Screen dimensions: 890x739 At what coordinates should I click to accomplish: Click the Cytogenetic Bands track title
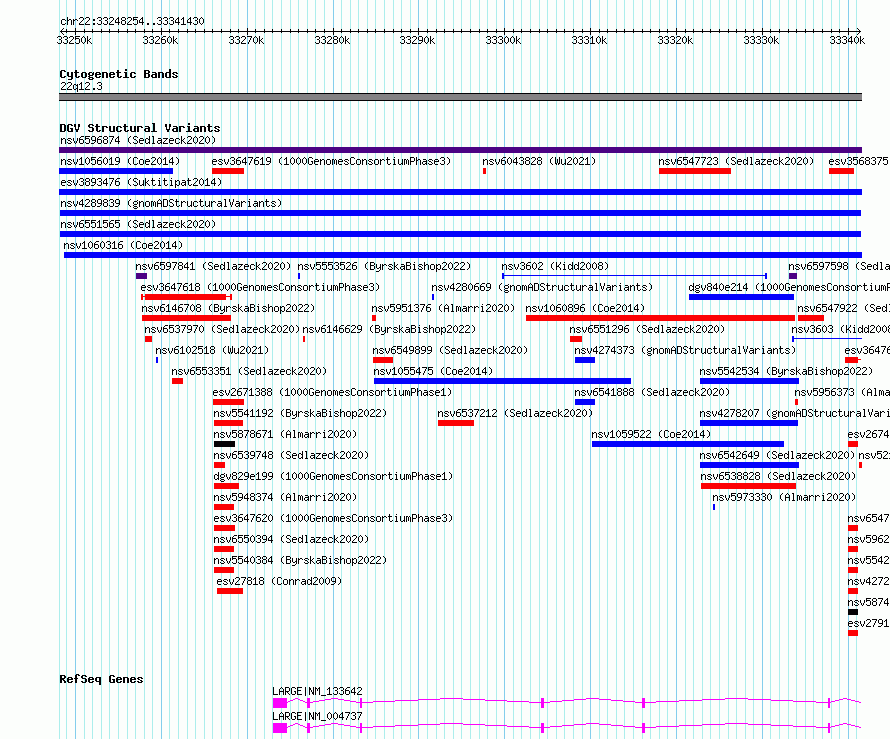119,74
